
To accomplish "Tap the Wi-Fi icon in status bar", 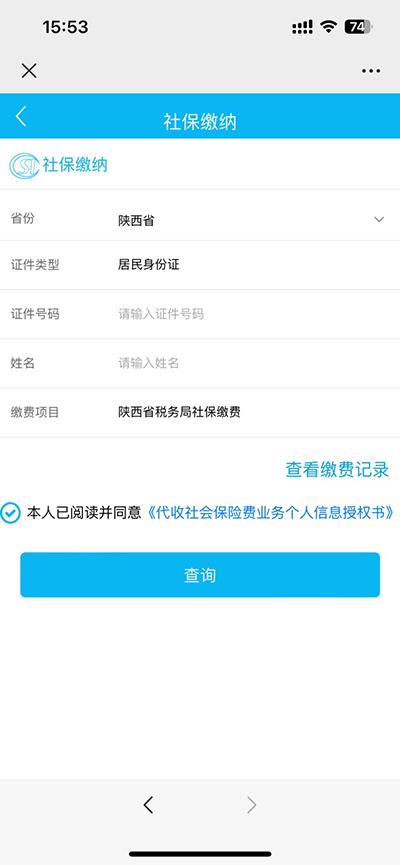I will tap(329, 26).
